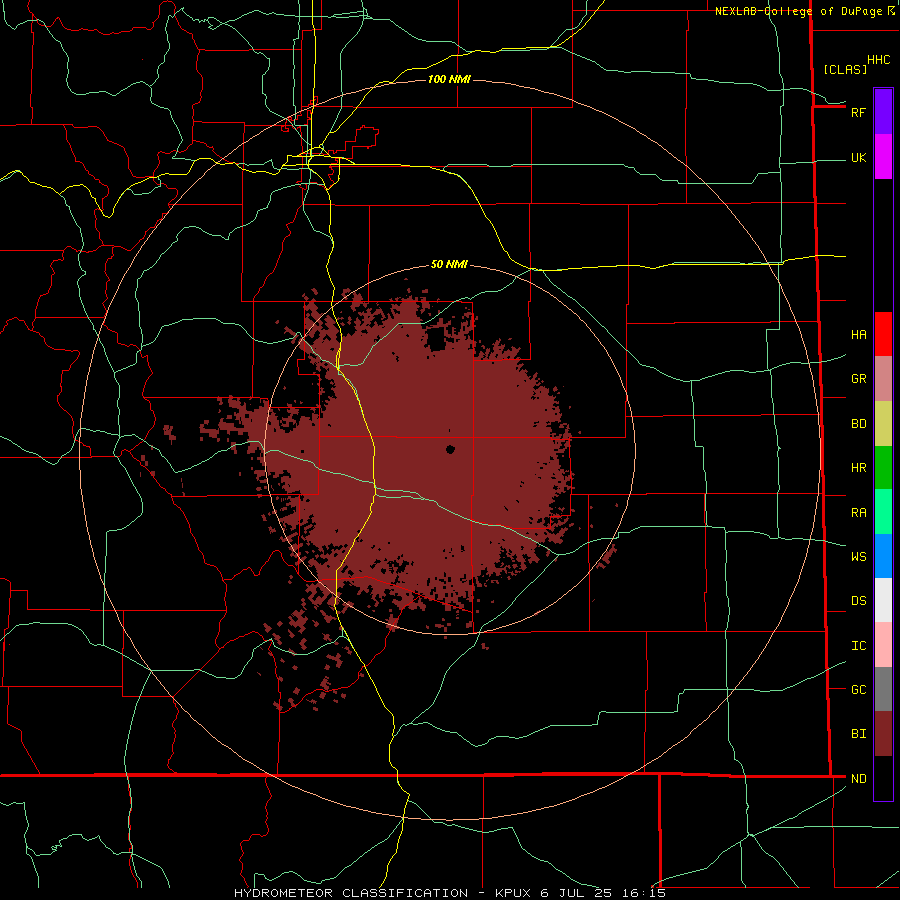Click the RF legend label text
Image resolution: width=900 pixels, height=900 pixels.
[x=858, y=112]
